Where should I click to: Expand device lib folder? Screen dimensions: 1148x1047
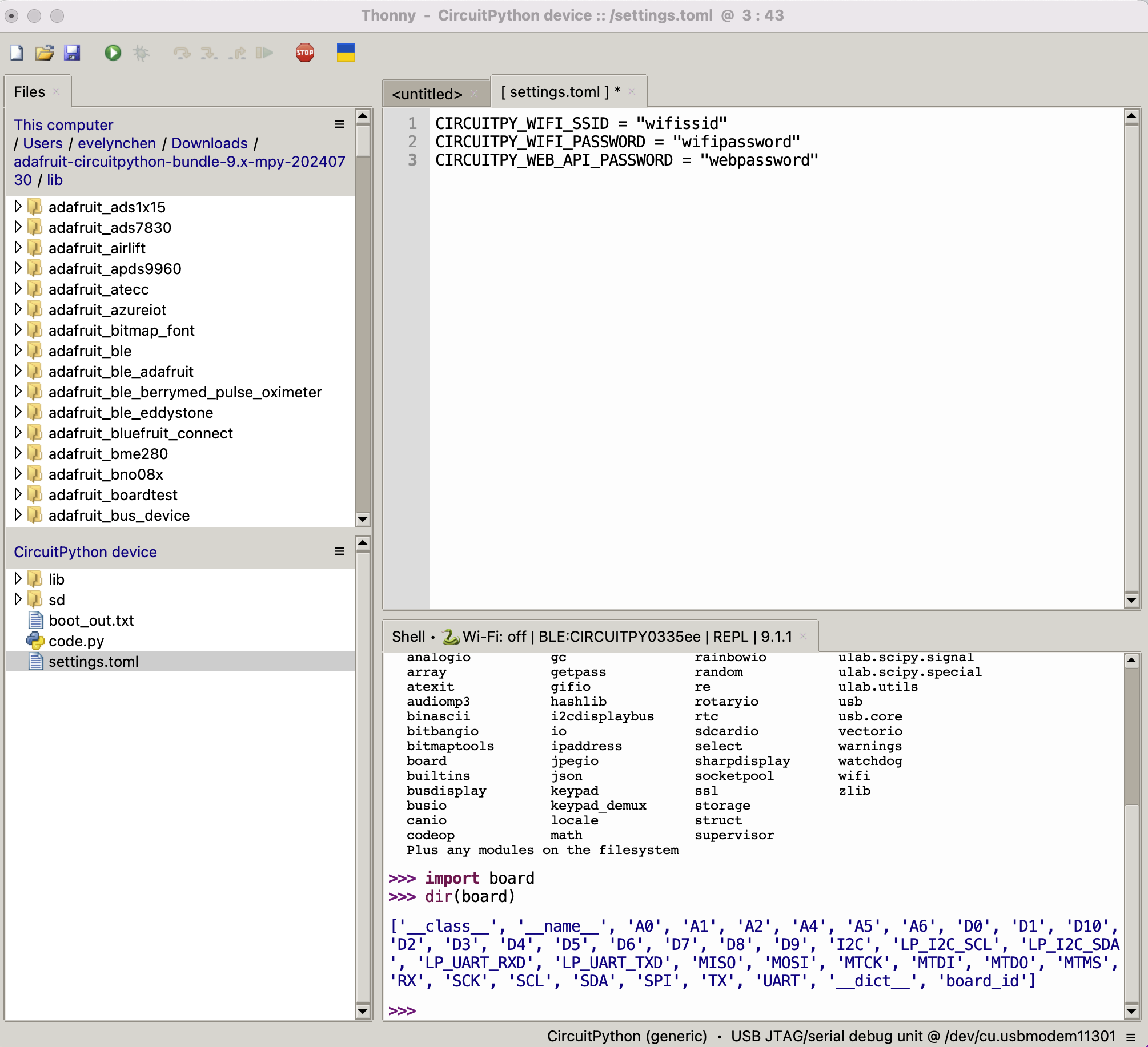(18, 579)
